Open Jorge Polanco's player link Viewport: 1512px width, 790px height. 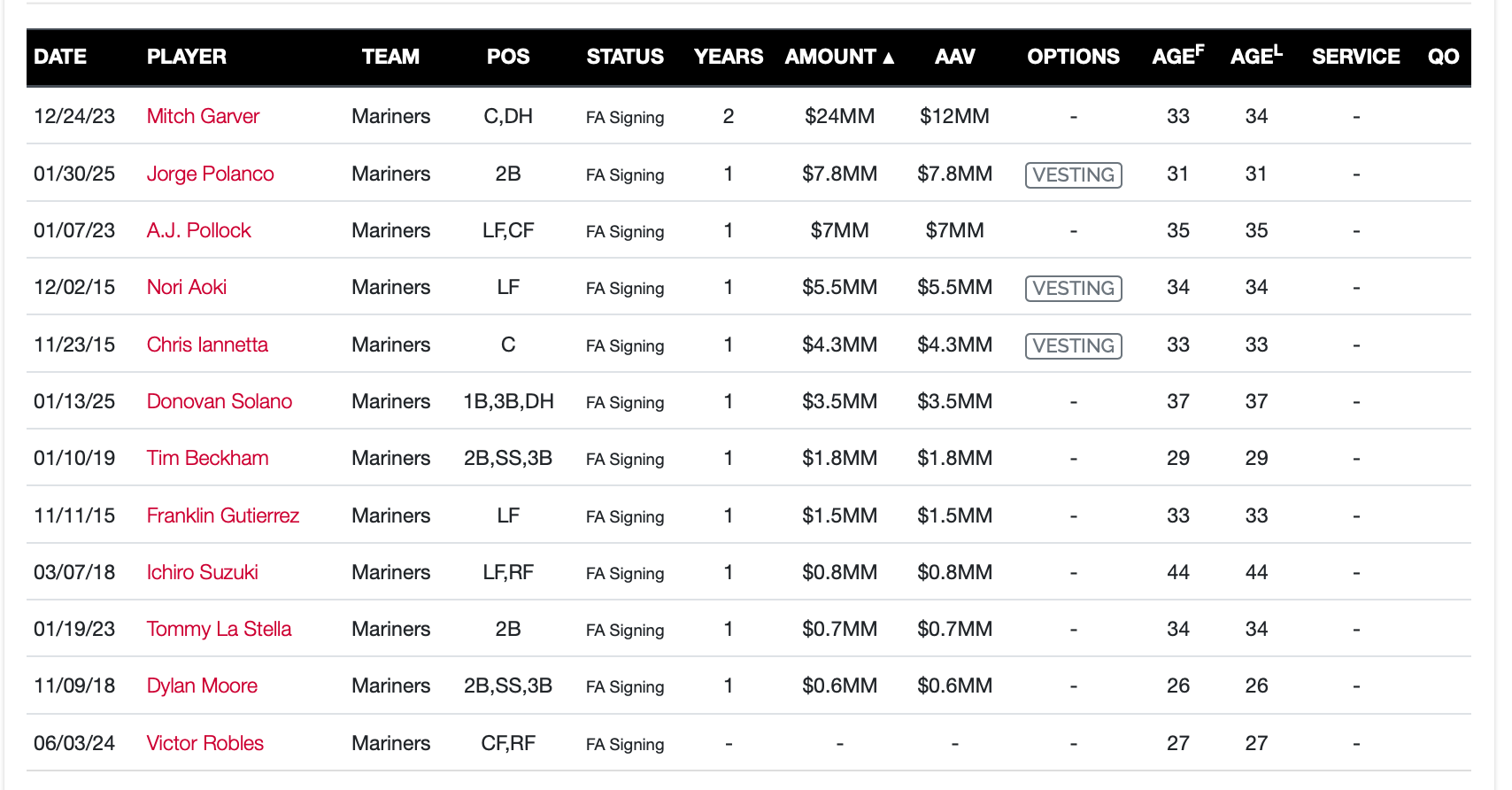tap(210, 174)
